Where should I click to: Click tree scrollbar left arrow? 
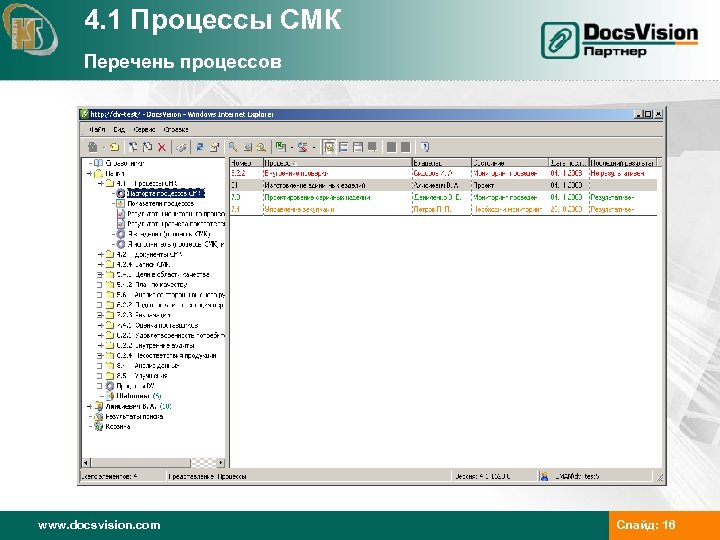coord(86,462)
